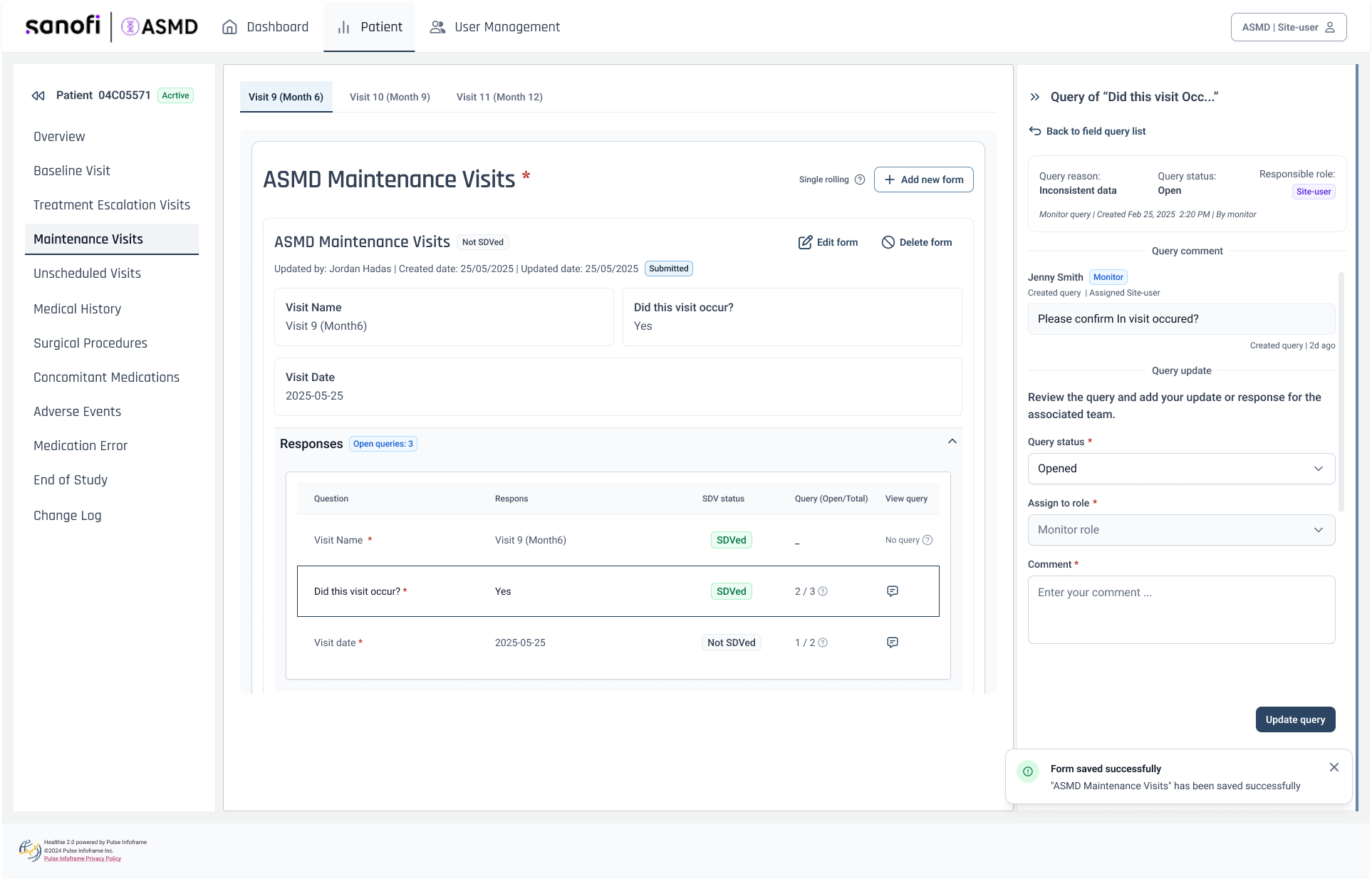Click the Comment text field
The image size is (1372, 879).
tap(1181, 610)
